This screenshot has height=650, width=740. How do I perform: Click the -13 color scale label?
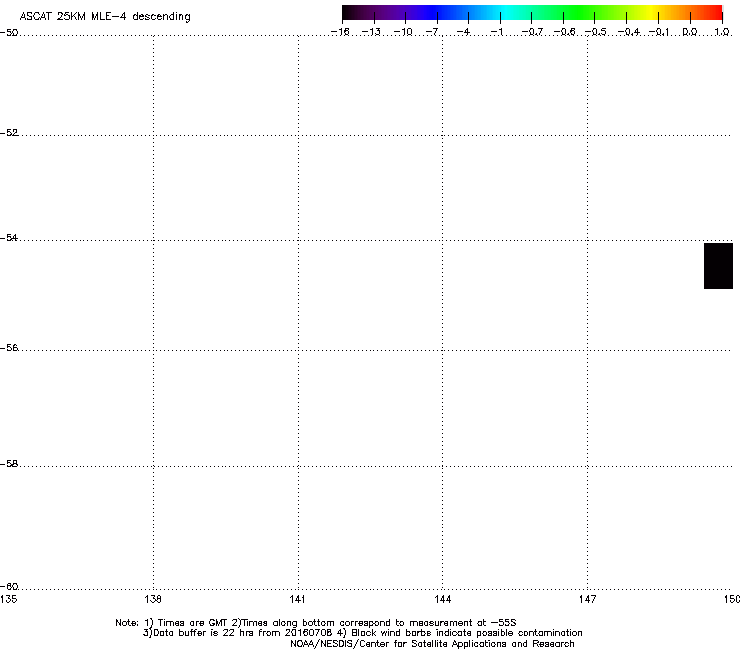pos(371,32)
